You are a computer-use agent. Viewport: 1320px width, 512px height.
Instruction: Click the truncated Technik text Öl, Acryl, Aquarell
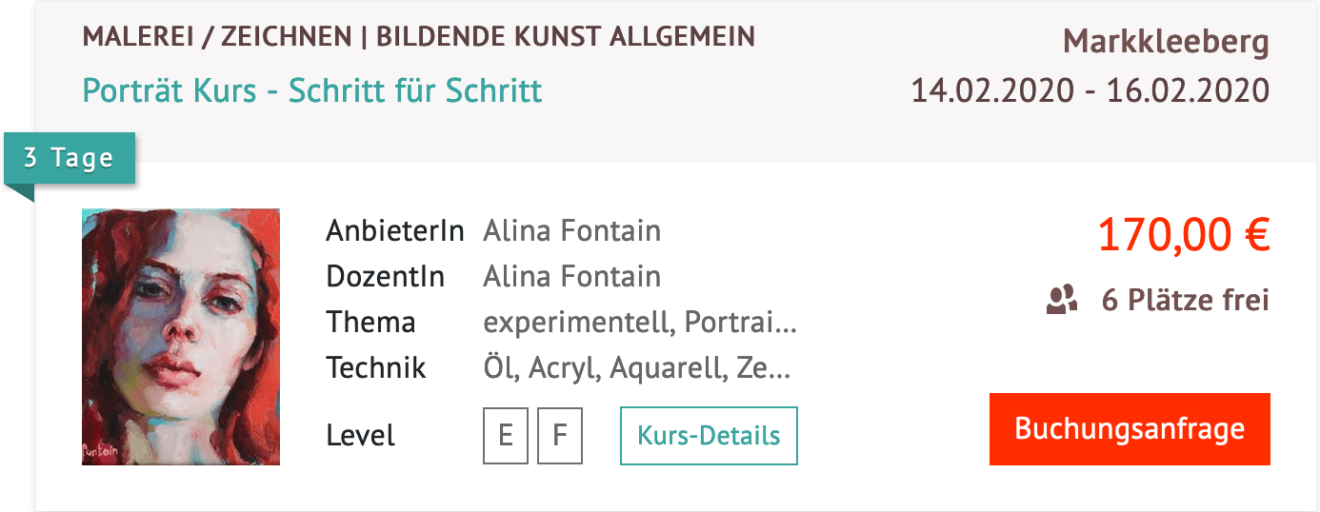click(x=637, y=368)
